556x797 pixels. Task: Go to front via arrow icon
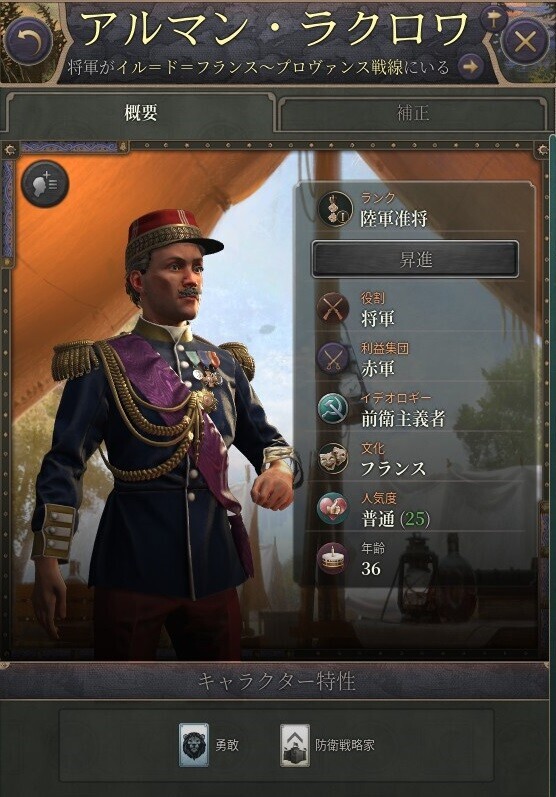tap(470, 67)
